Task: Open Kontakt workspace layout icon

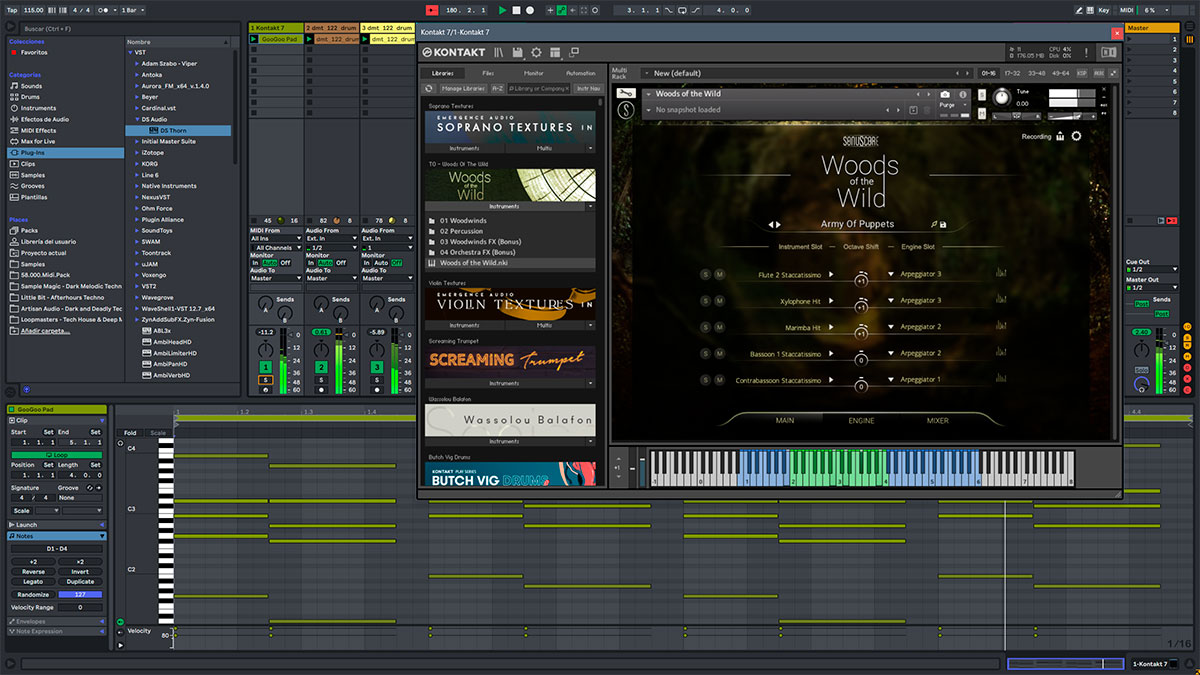Action: coord(555,52)
